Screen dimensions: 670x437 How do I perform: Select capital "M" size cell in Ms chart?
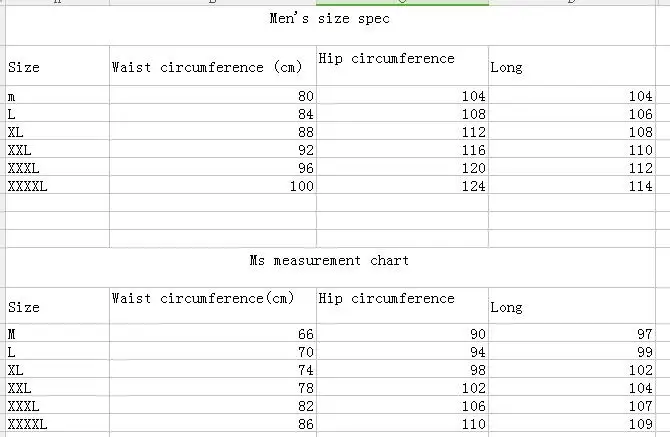click(x=57, y=333)
